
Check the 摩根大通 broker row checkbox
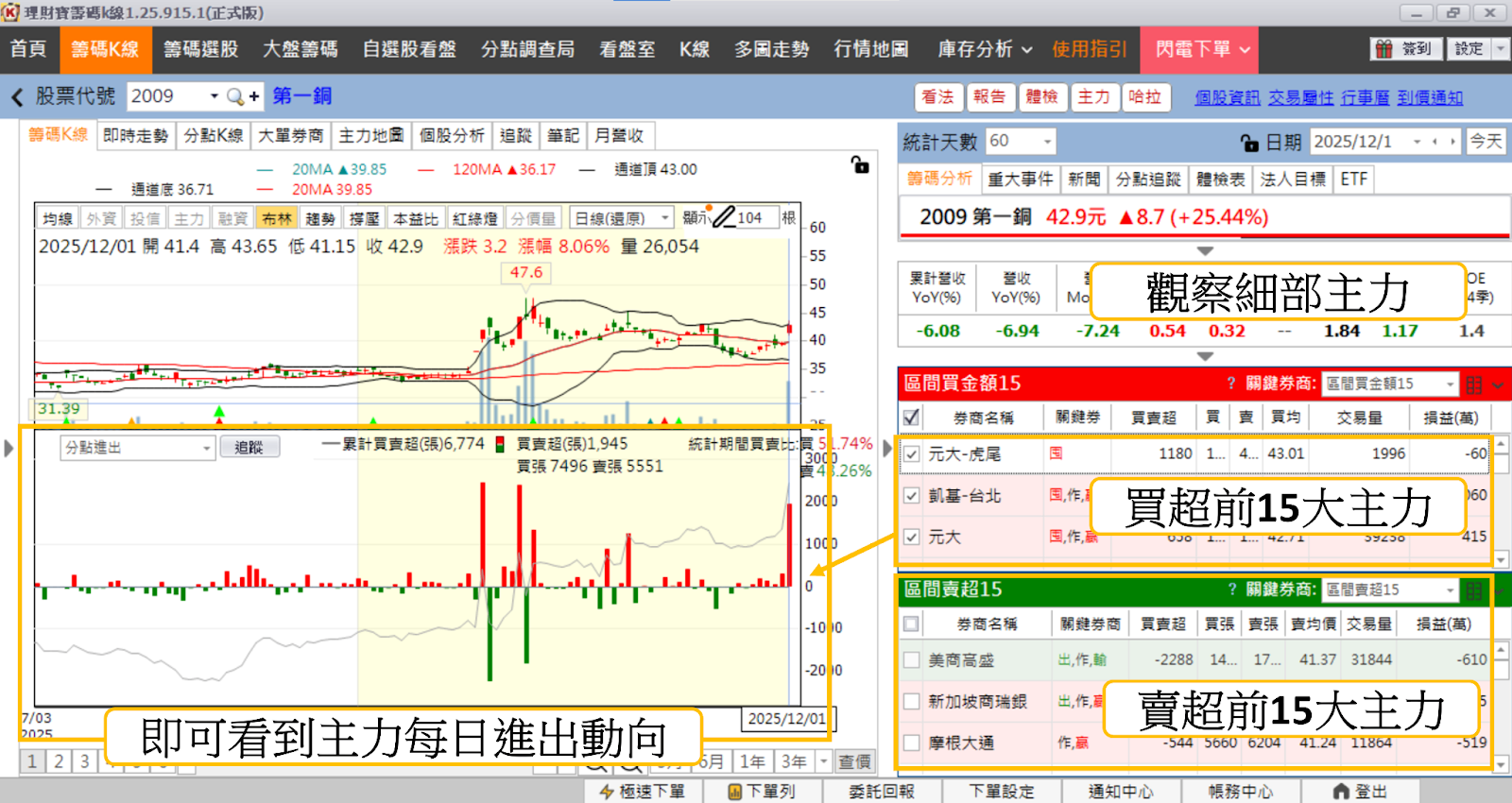point(912,743)
